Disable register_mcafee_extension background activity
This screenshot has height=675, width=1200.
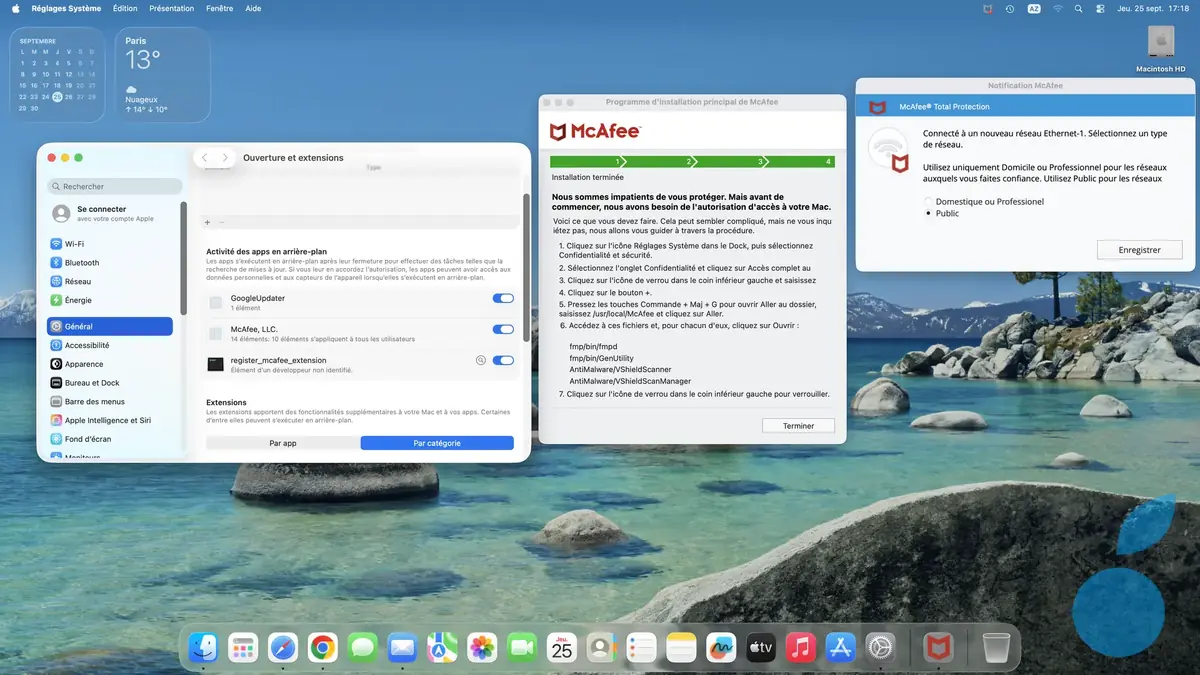click(x=503, y=358)
